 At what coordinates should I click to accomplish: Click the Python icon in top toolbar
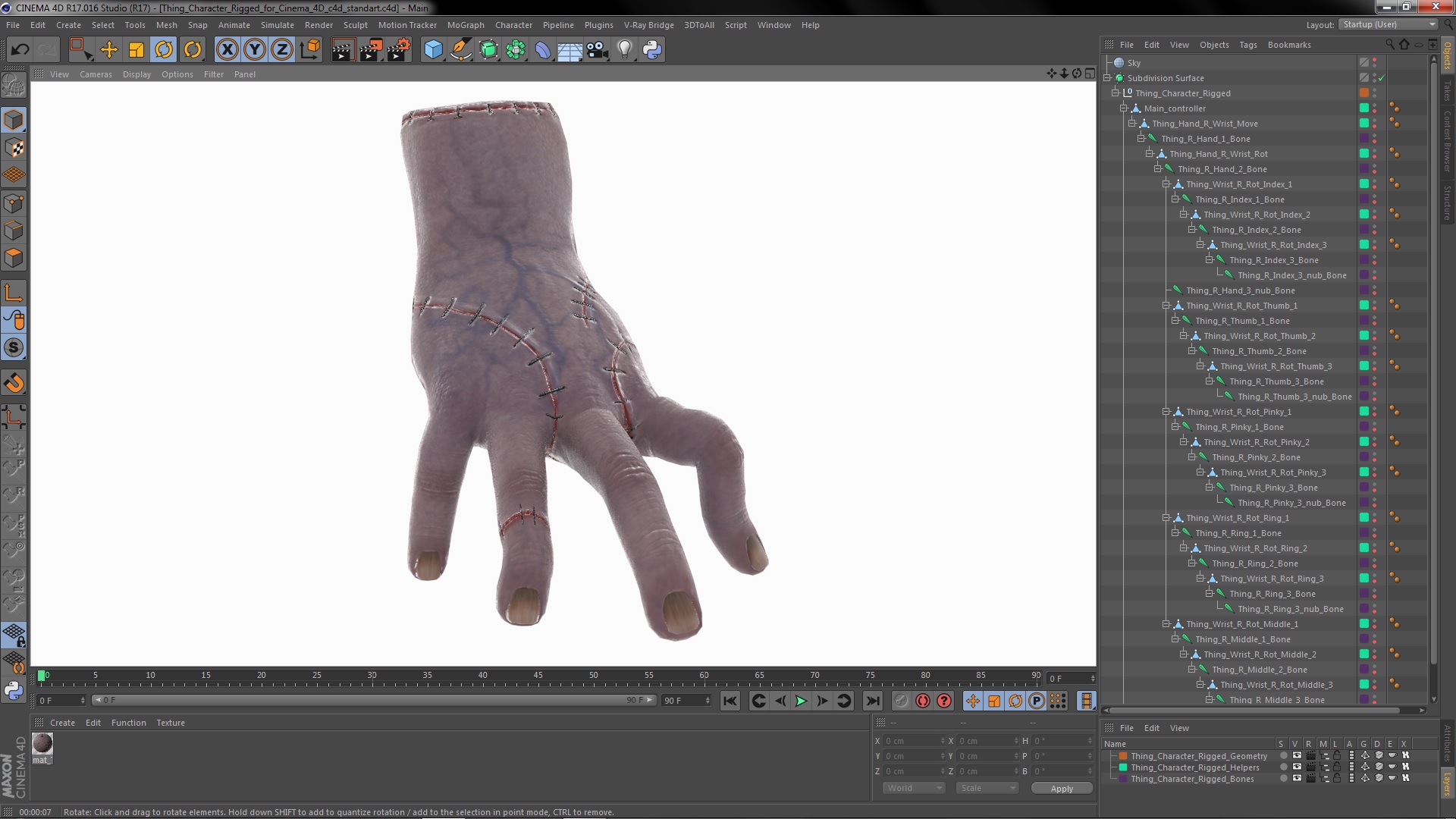coord(652,50)
